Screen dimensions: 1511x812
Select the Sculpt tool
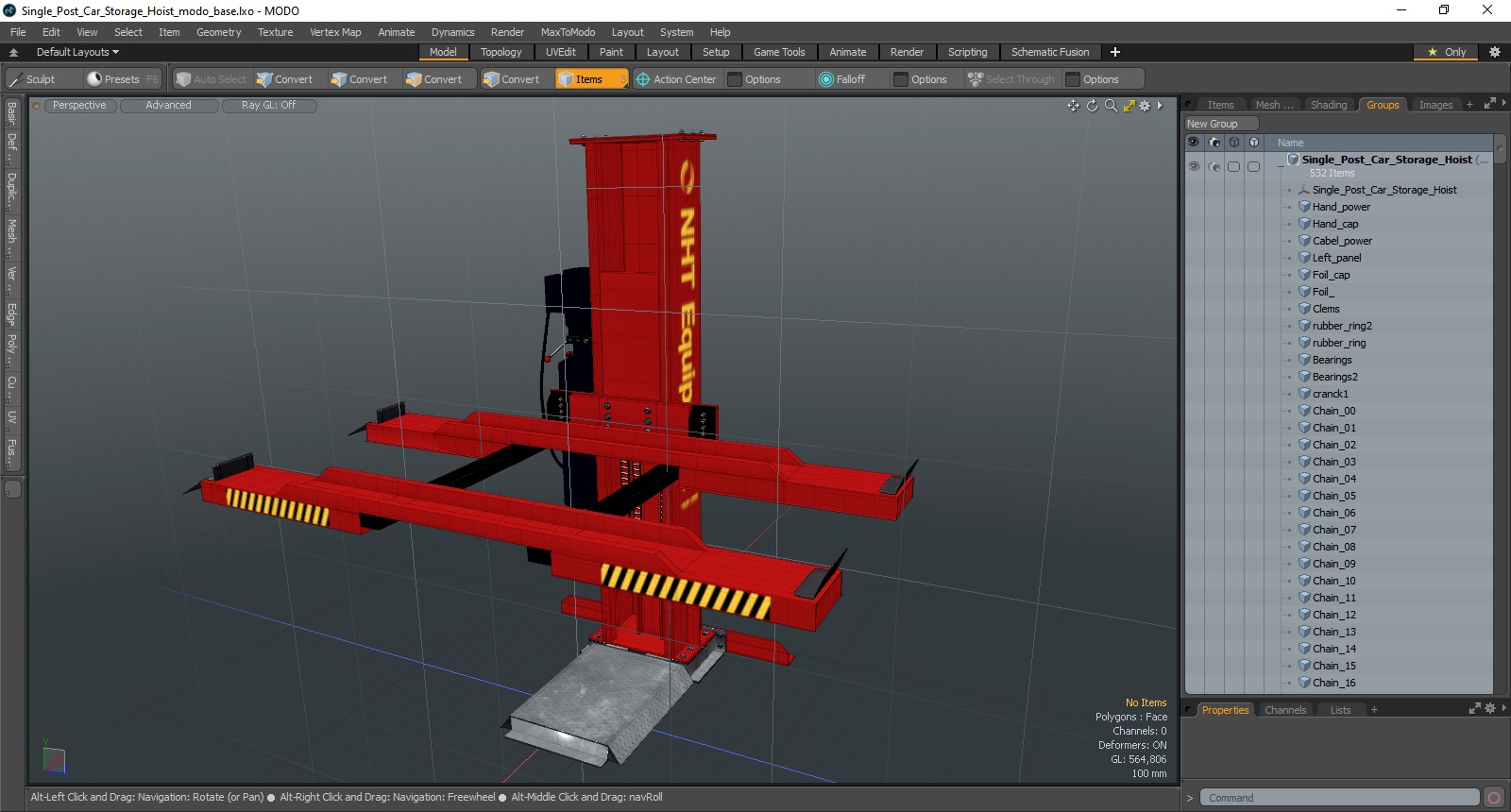[43, 79]
